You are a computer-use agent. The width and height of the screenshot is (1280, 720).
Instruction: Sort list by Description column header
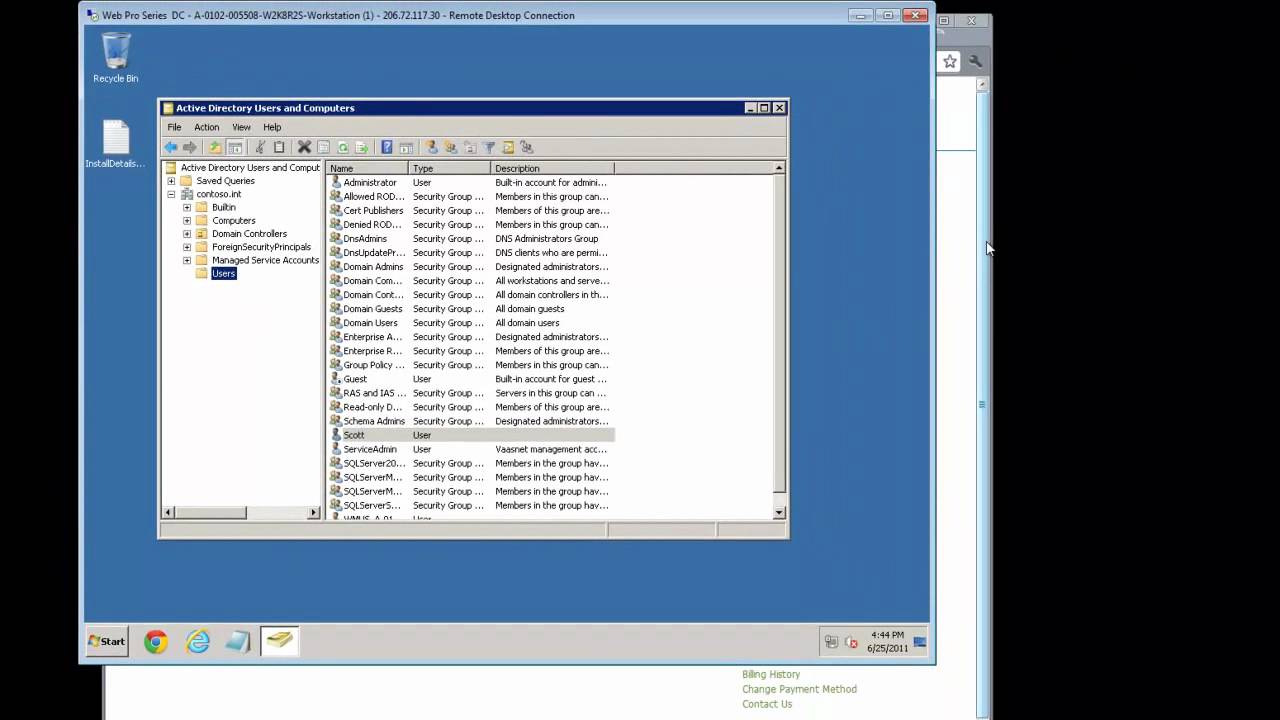pyautogui.click(x=552, y=168)
